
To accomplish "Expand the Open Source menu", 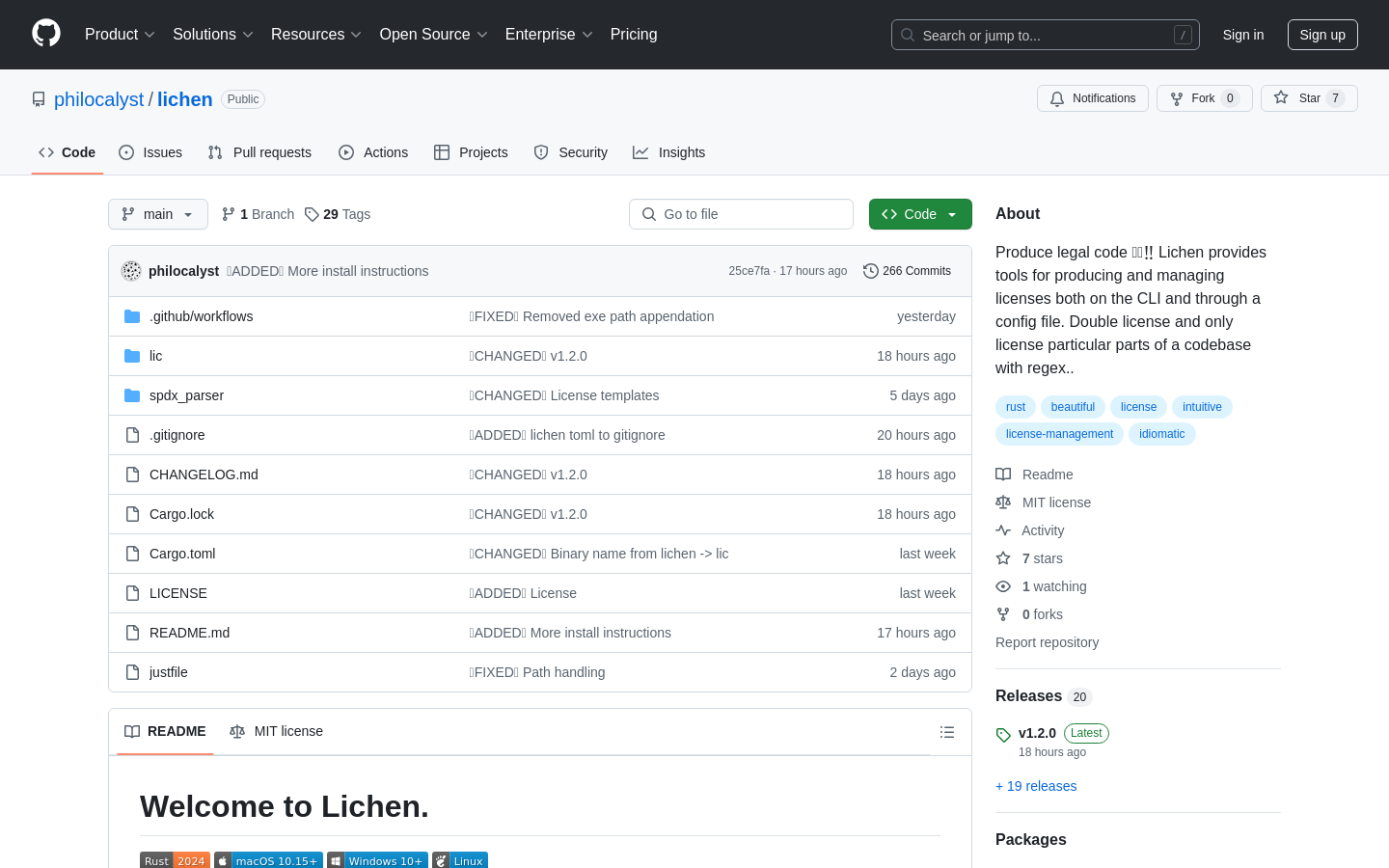I will pyautogui.click(x=434, y=35).
